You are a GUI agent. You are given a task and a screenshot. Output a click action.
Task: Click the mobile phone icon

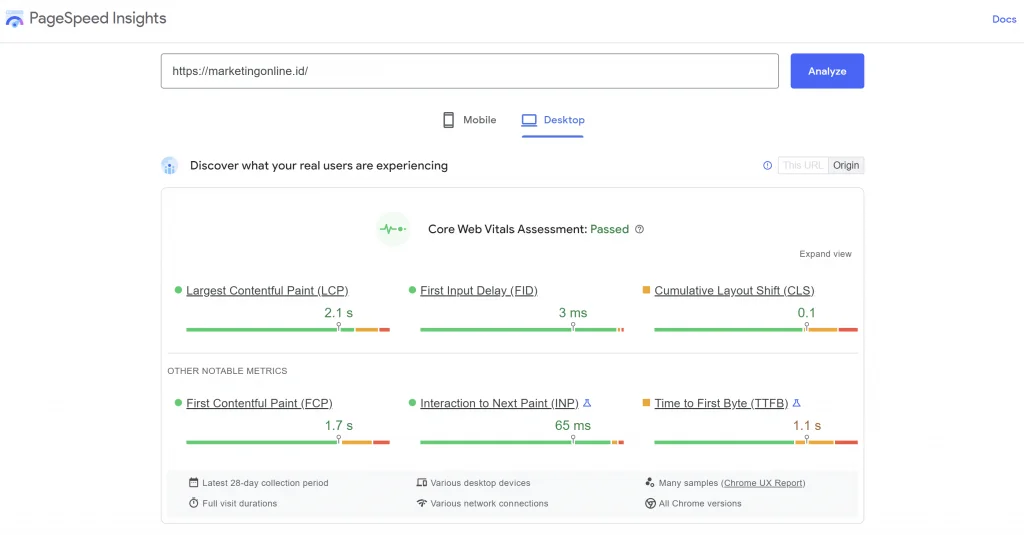click(x=449, y=120)
